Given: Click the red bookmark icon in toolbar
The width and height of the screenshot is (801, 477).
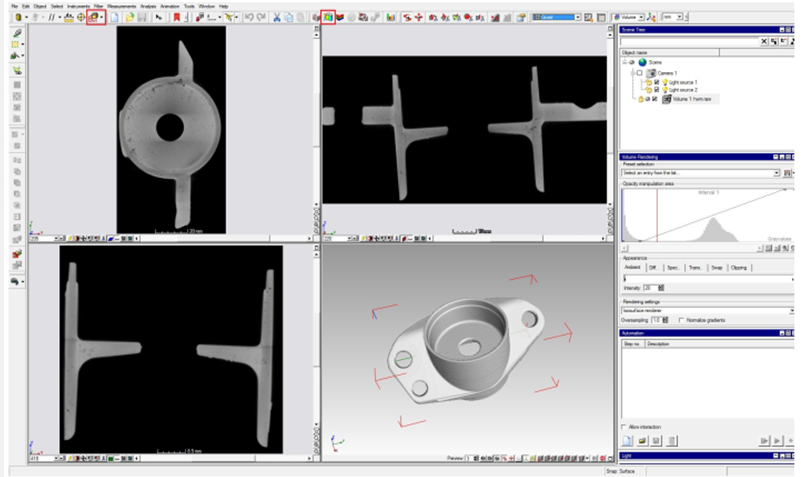Looking at the screenshot, I should click(177, 17).
